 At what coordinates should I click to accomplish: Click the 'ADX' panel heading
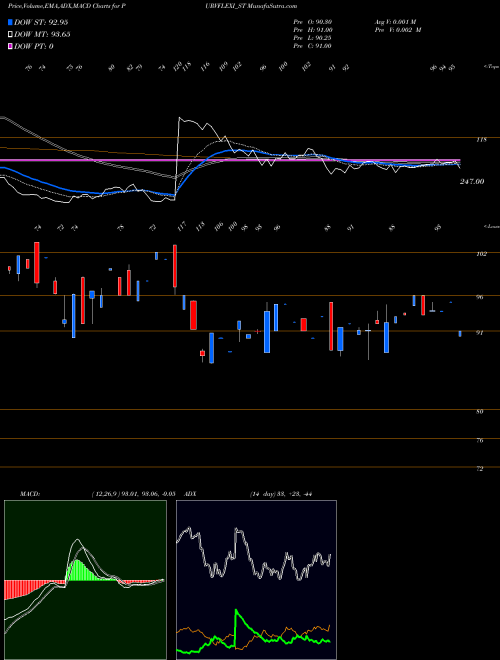191,494
